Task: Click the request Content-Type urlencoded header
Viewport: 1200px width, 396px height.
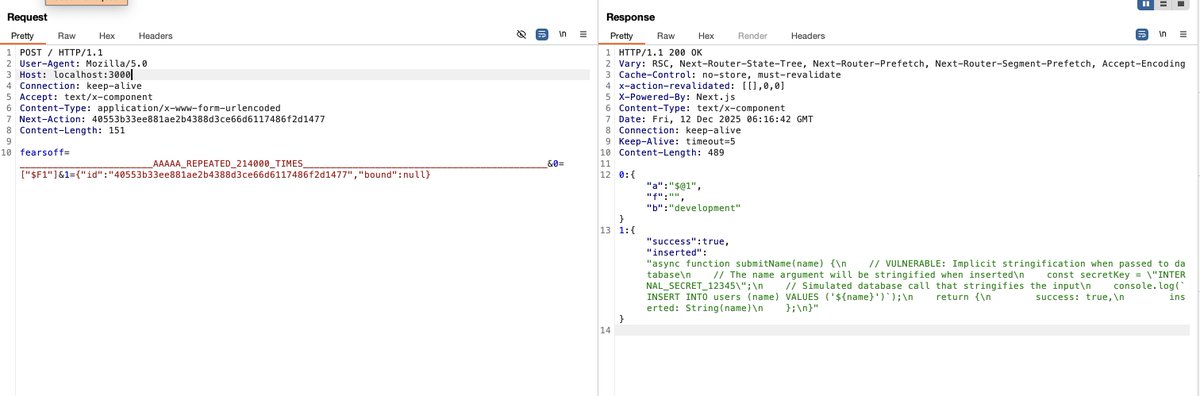Action: pos(151,107)
